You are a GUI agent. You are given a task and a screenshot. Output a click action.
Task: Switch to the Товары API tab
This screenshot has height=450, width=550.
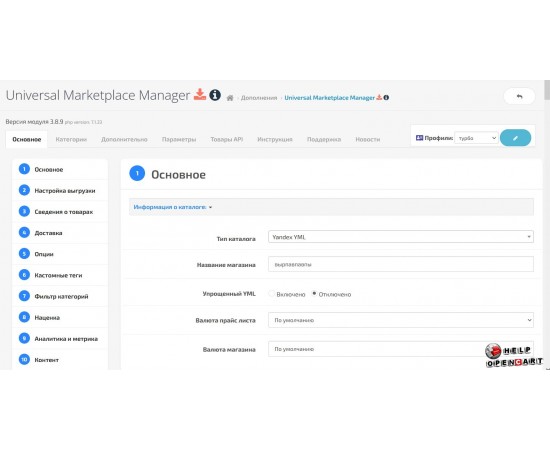pyautogui.click(x=227, y=139)
